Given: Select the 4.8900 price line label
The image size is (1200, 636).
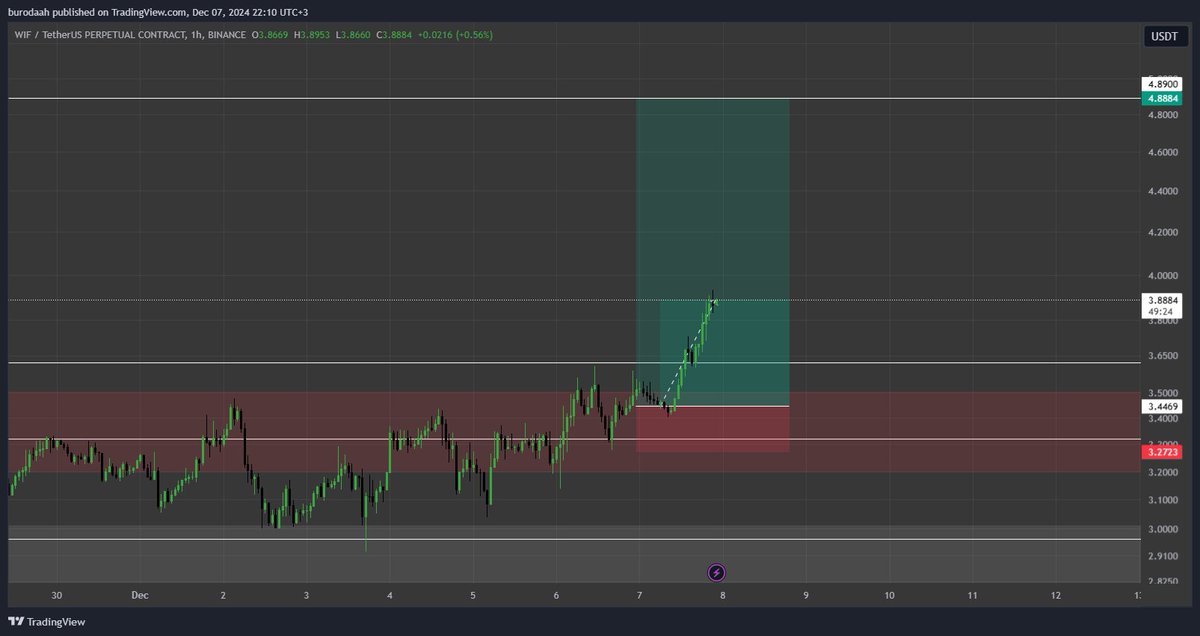Looking at the screenshot, I should click(x=1163, y=85).
